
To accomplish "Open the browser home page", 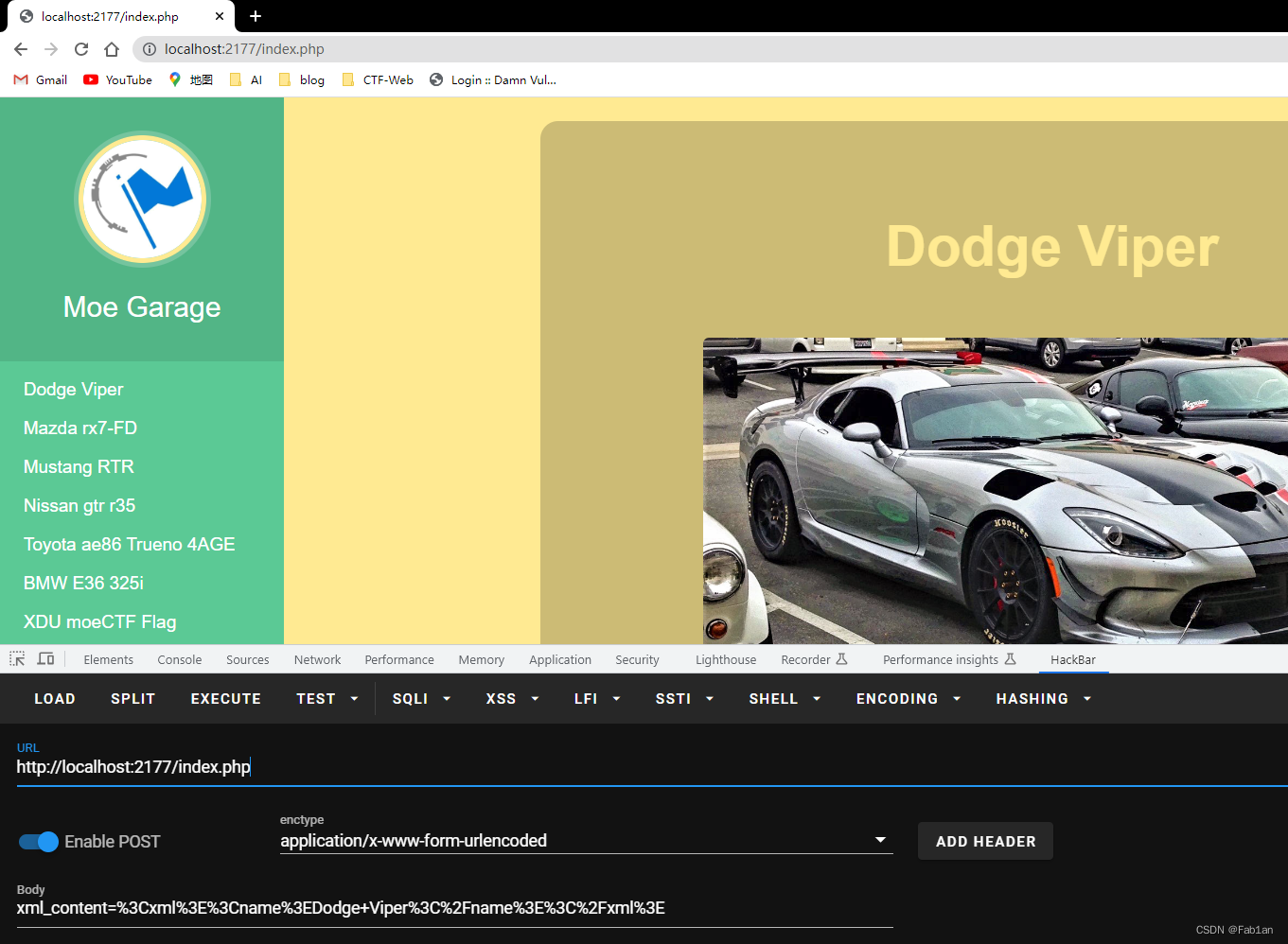I will tap(112, 49).
